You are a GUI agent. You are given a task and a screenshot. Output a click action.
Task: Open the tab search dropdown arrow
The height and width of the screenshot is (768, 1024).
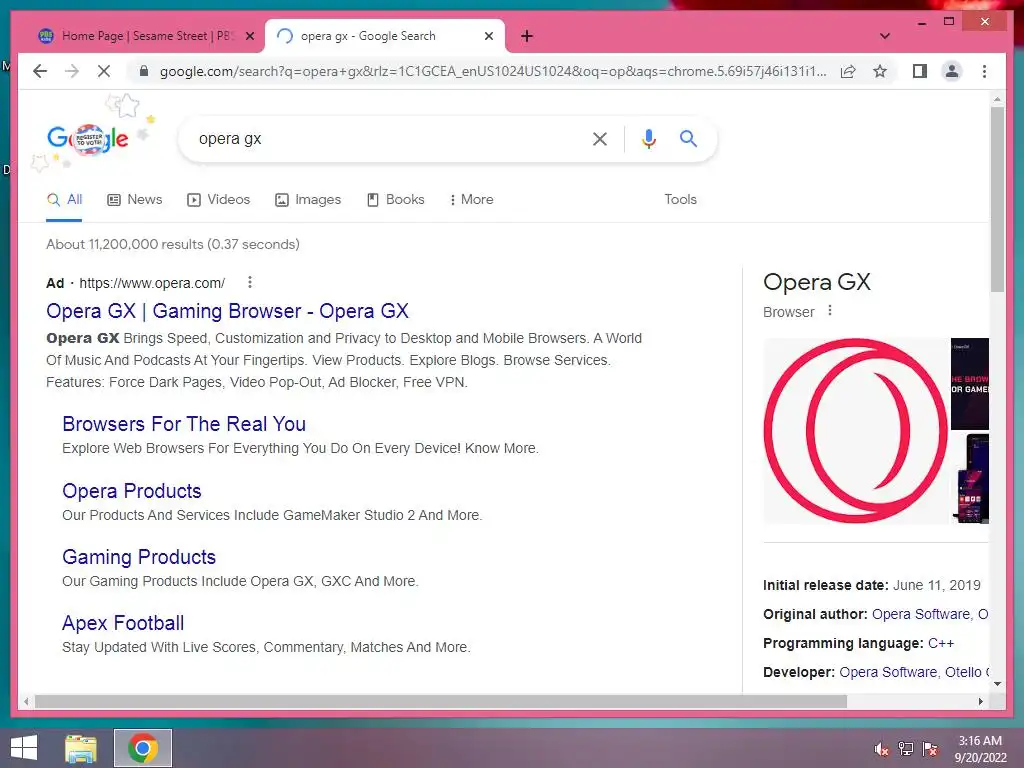coord(885,36)
